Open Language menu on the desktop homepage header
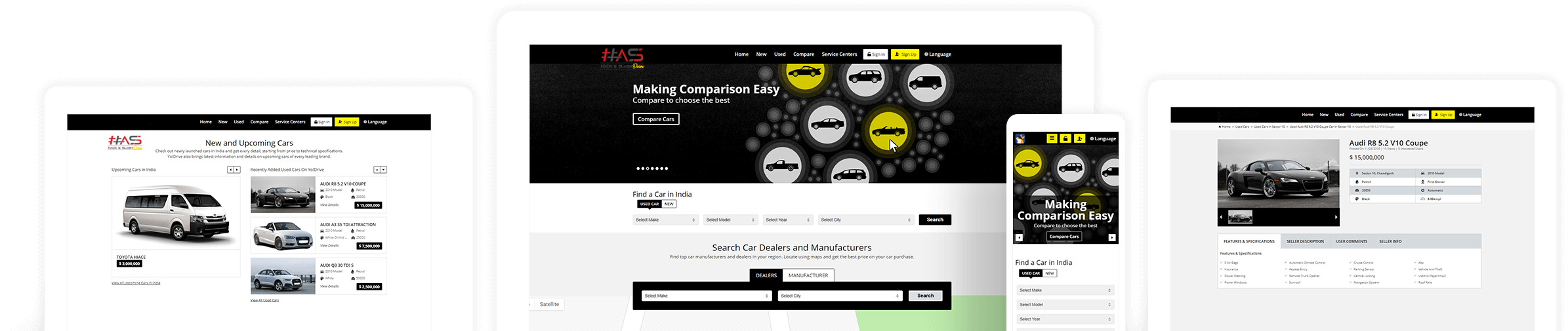Image resolution: width=1568 pixels, height=331 pixels. pyautogui.click(x=938, y=54)
